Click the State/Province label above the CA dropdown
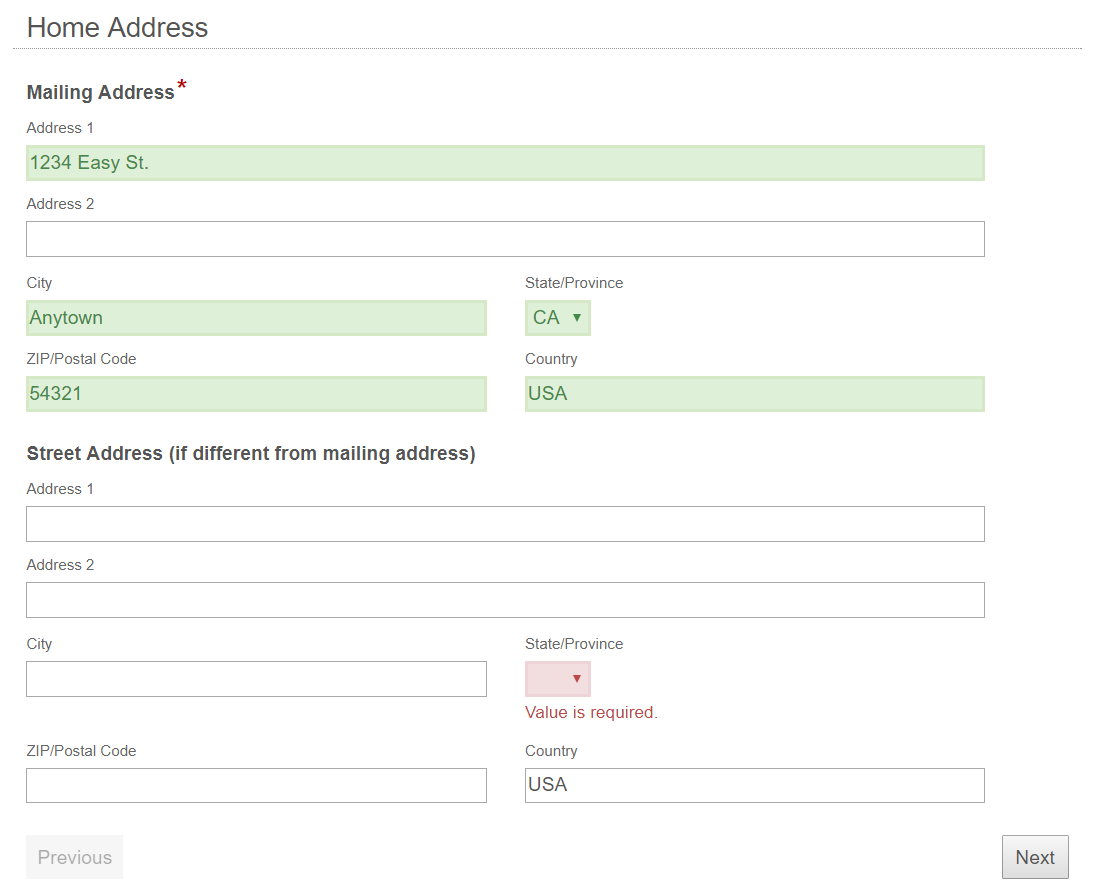Image resolution: width=1094 pixels, height=896 pixels. tap(573, 283)
